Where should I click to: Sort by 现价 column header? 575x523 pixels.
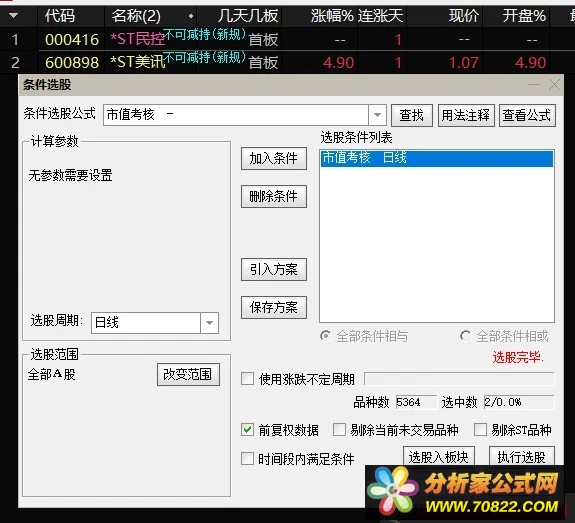(x=464, y=16)
